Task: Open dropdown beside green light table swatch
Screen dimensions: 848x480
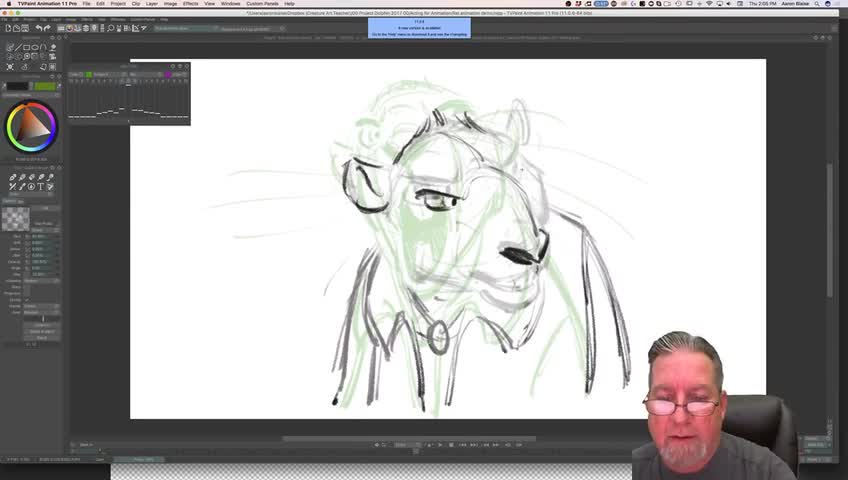Action: tap(110, 74)
